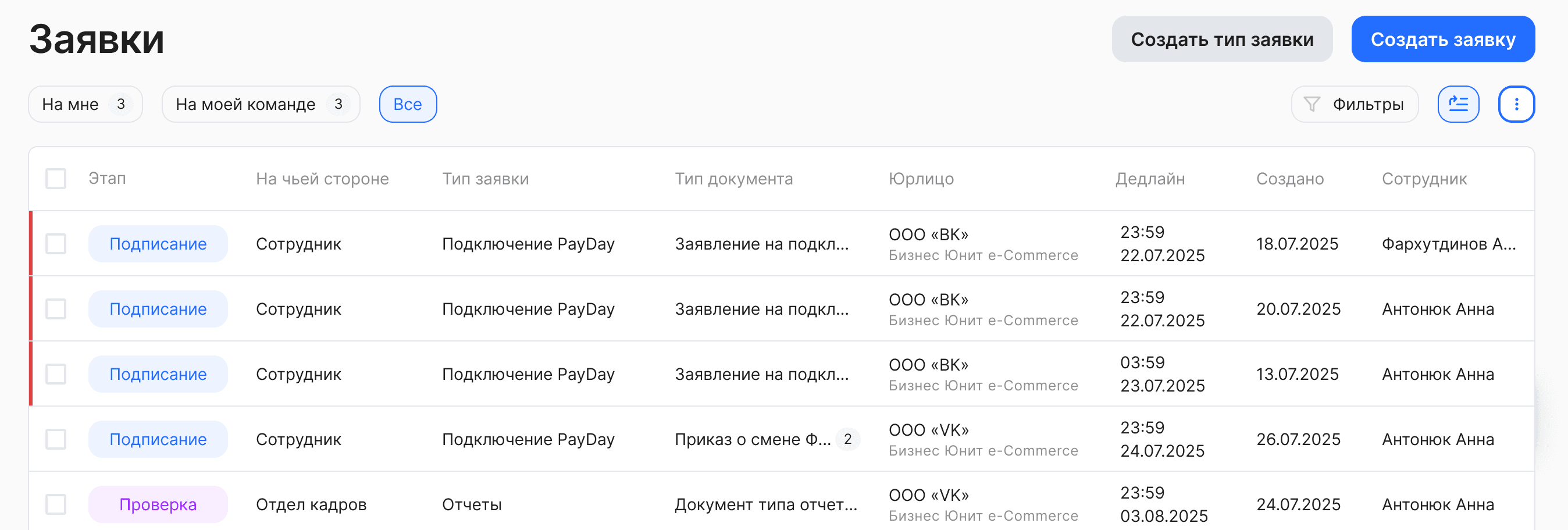
Task: Switch to the На мне tab
Action: pos(84,104)
